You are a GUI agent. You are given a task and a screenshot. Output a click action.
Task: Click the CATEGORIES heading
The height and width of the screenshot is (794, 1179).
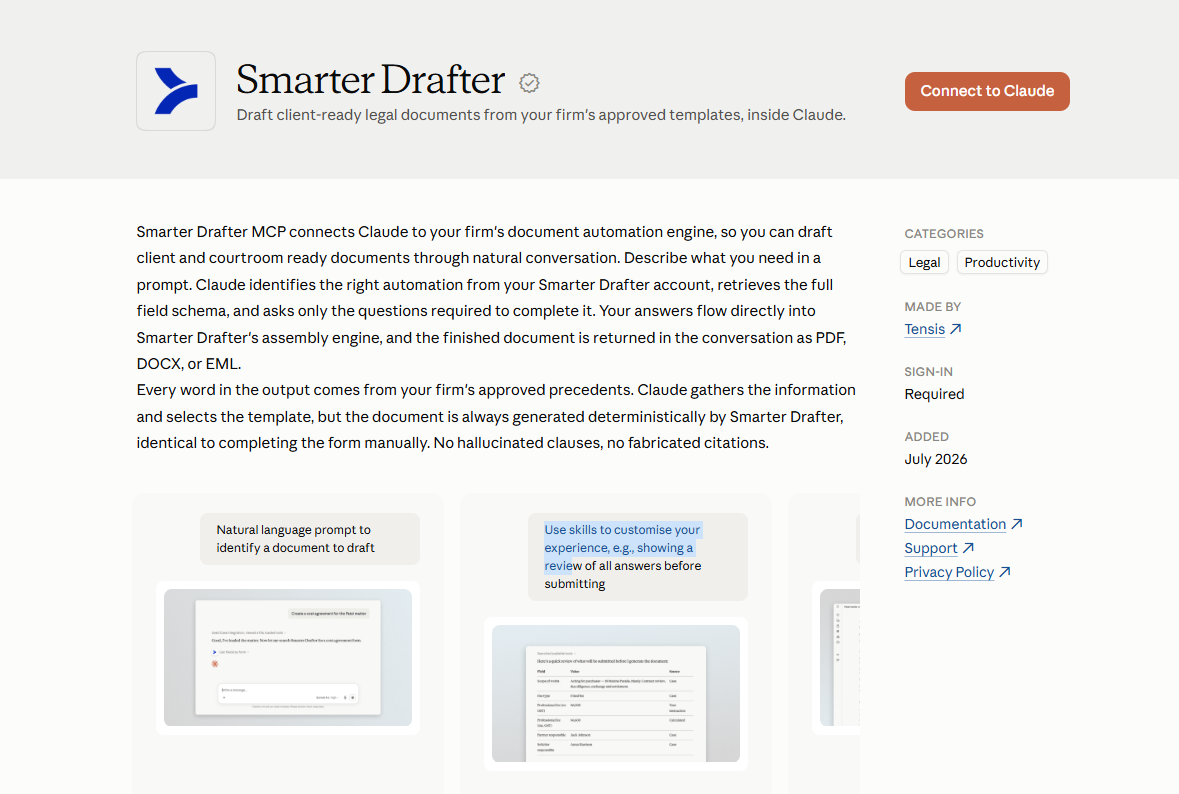coord(944,234)
